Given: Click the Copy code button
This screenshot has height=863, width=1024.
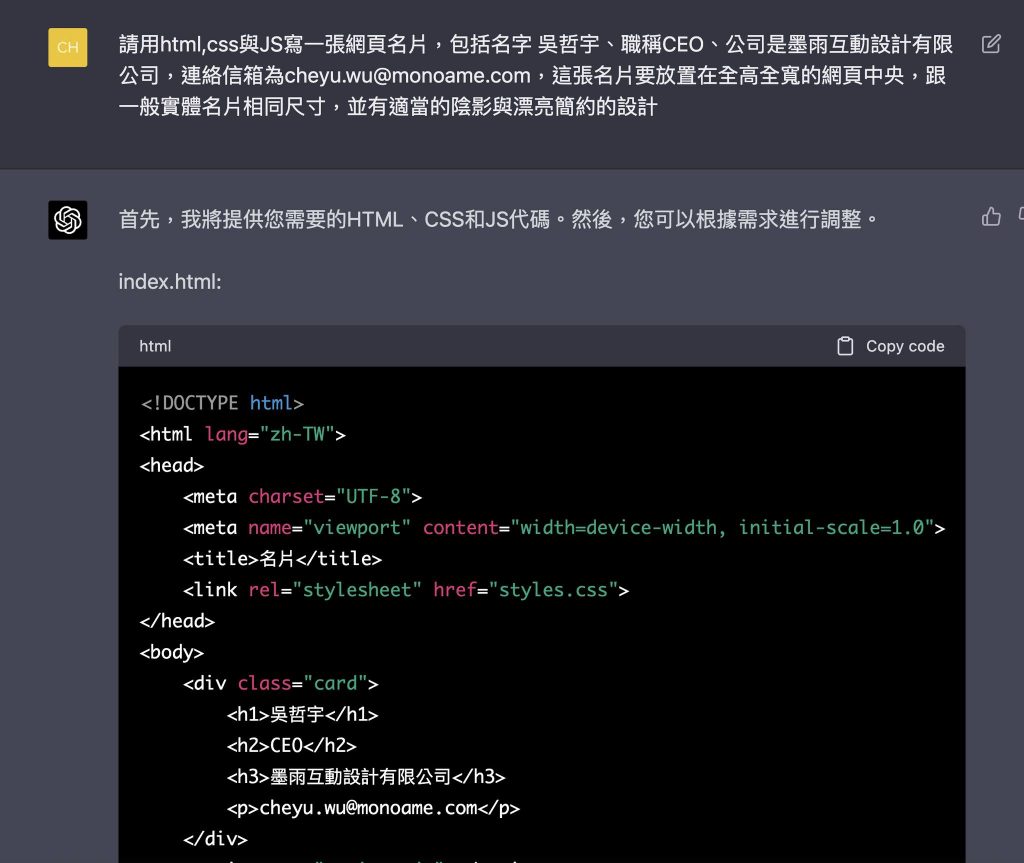Looking at the screenshot, I should pyautogui.click(x=891, y=346).
